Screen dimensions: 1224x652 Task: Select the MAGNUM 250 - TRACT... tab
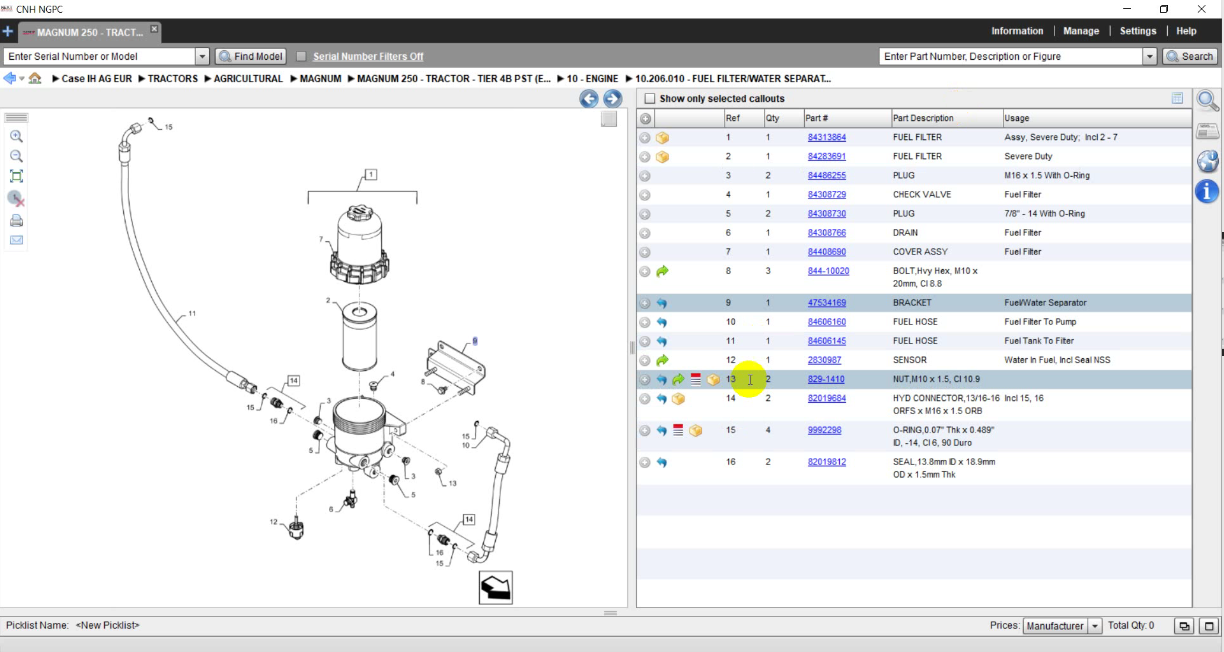pos(89,32)
